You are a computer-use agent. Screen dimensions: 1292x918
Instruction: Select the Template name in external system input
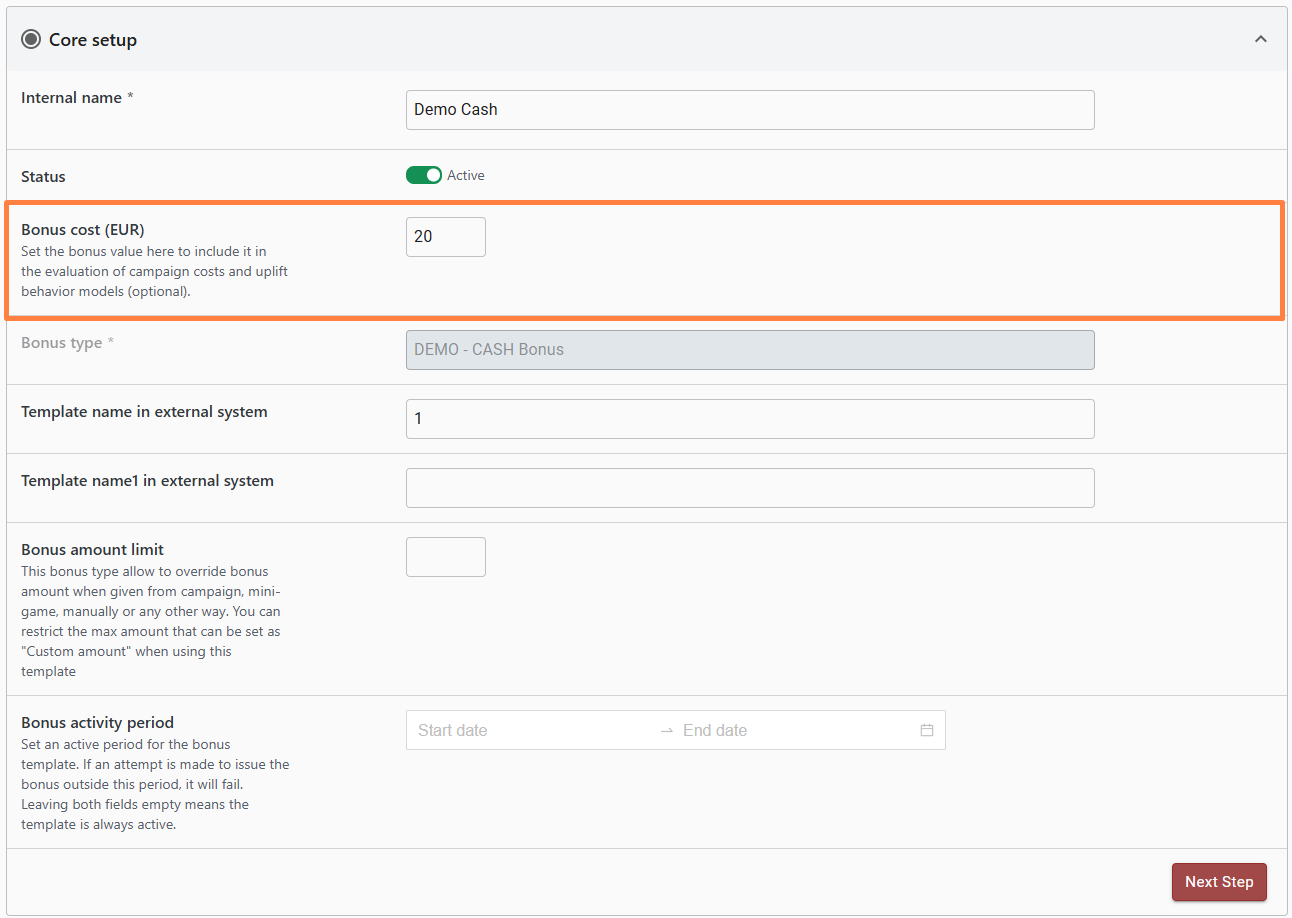749,419
